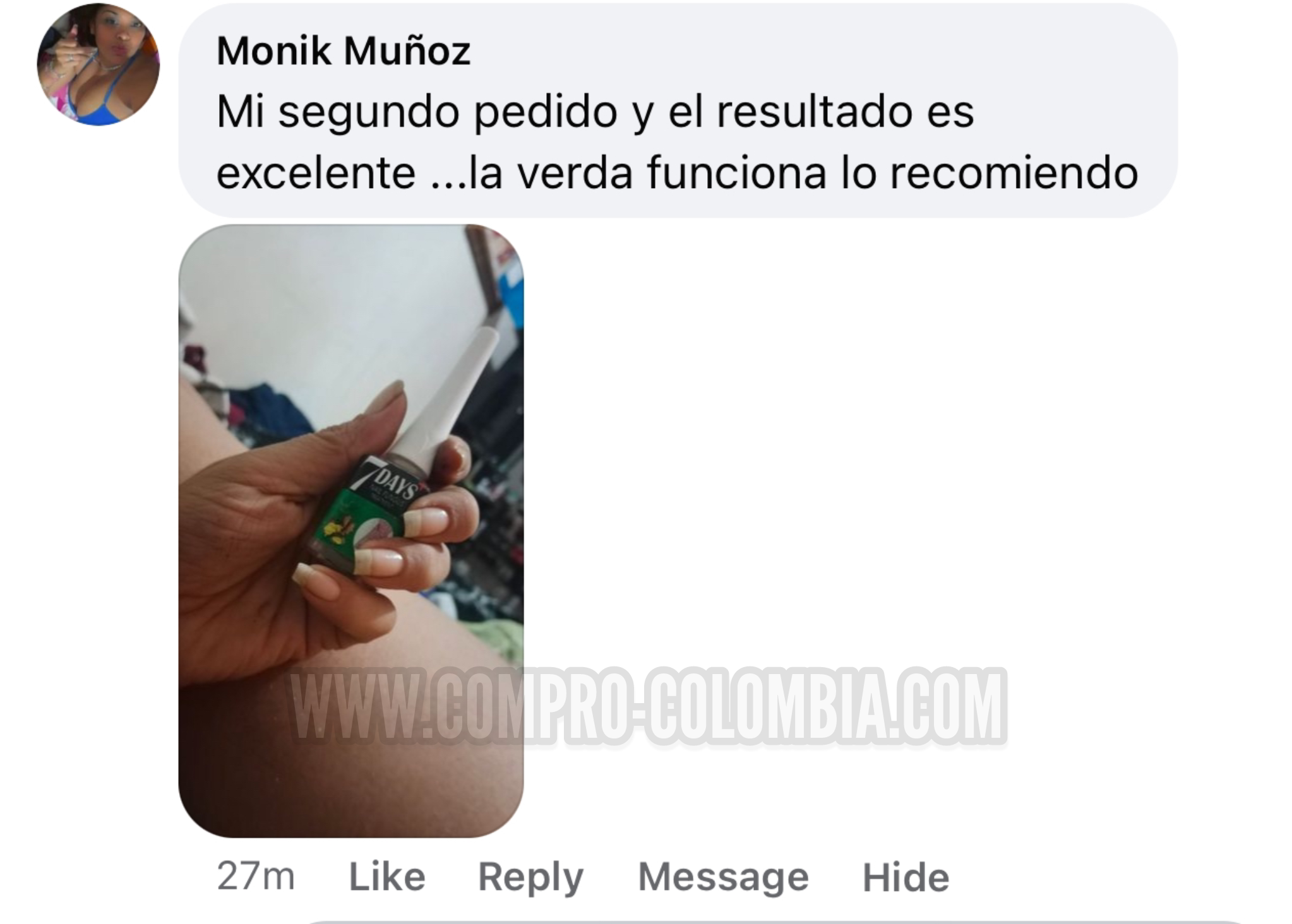1292x924 pixels.
Task: Open the 27m timestamp link
Action: [256, 877]
